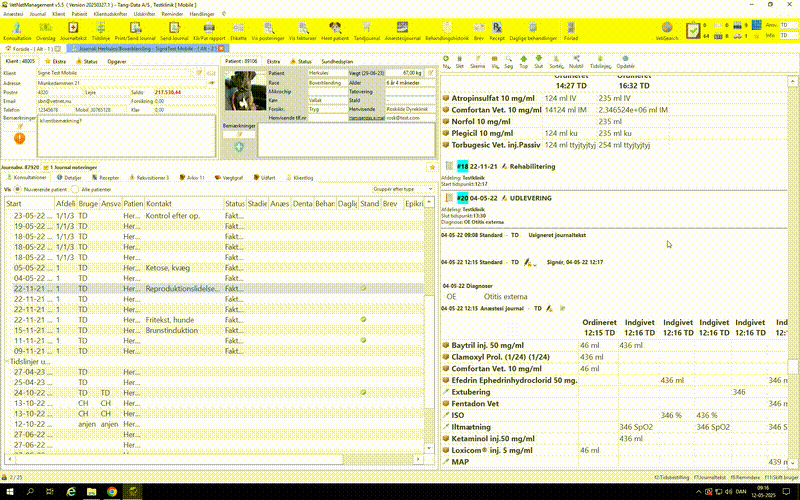Click the Tidslinje toolbar icon
Image resolution: width=800 pixels, height=500 pixels.
[x=101, y=31]
